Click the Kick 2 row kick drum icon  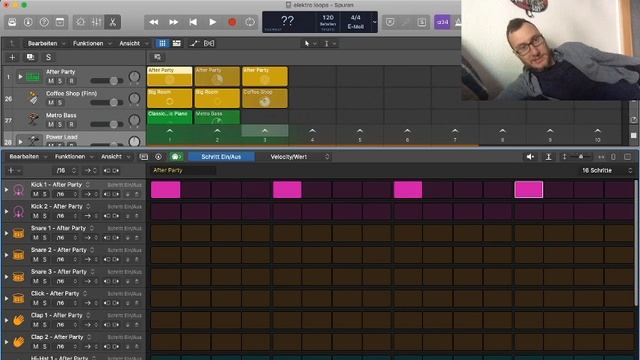click(18, 212)
